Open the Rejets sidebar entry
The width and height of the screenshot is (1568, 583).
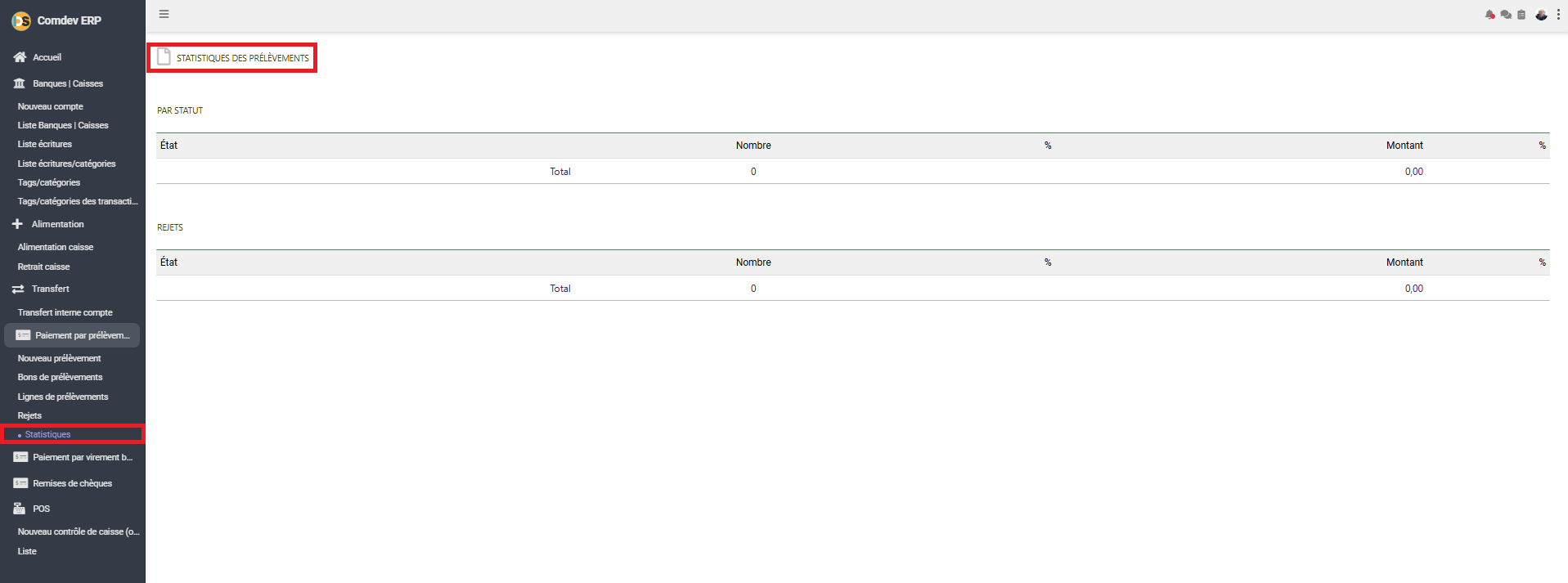tap(29, 415)
